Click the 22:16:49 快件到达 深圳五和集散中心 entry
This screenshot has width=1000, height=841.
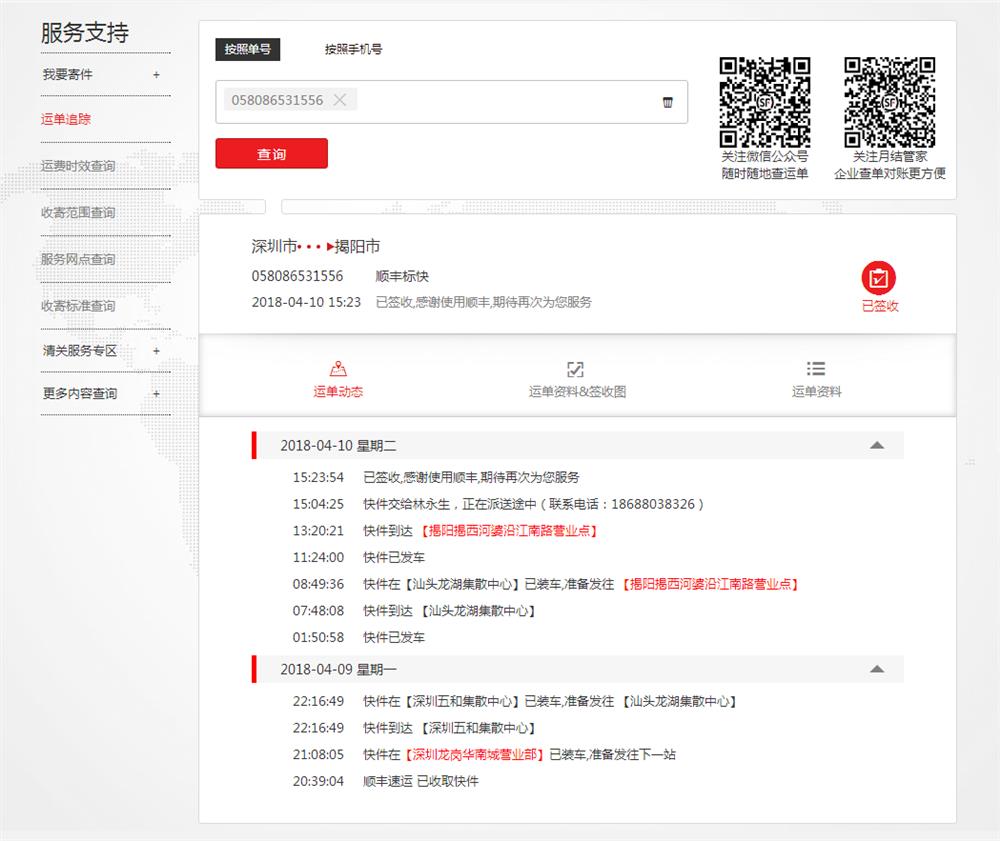tap(414, 728)
